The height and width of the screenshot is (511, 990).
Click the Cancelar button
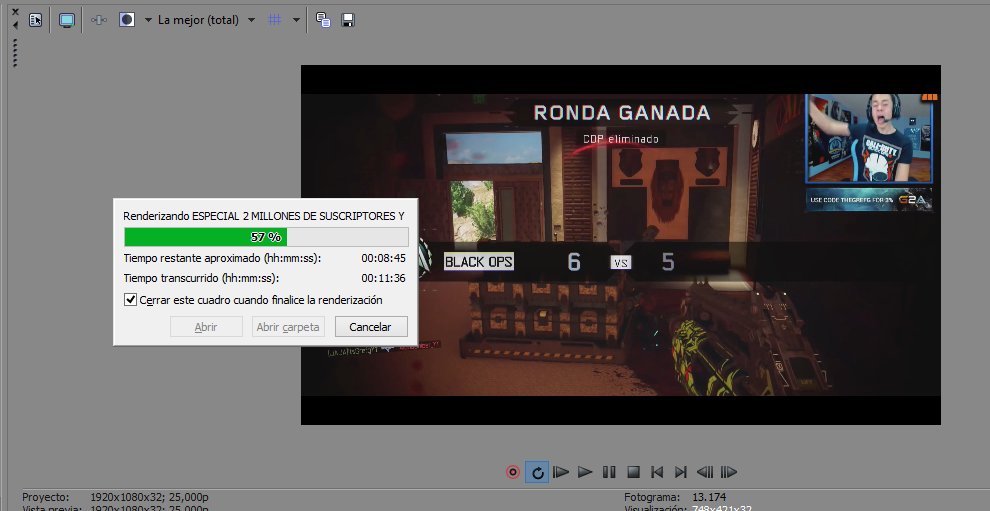371,327
